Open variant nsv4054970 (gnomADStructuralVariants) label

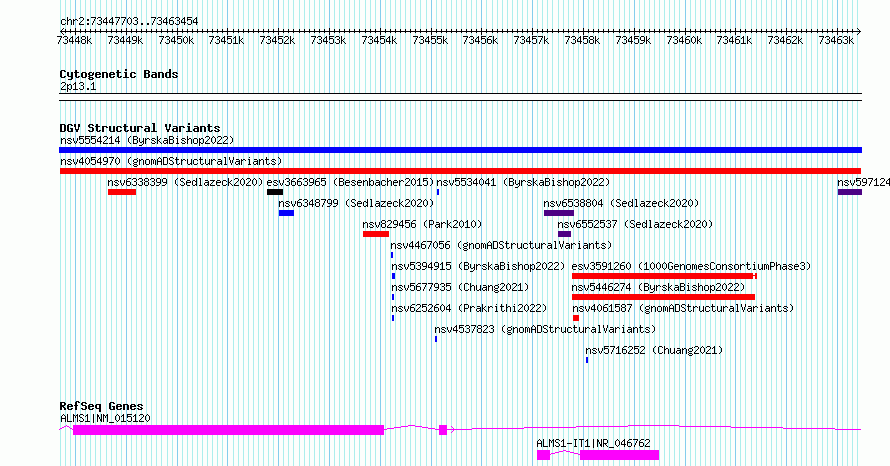[x=171, y=161]
